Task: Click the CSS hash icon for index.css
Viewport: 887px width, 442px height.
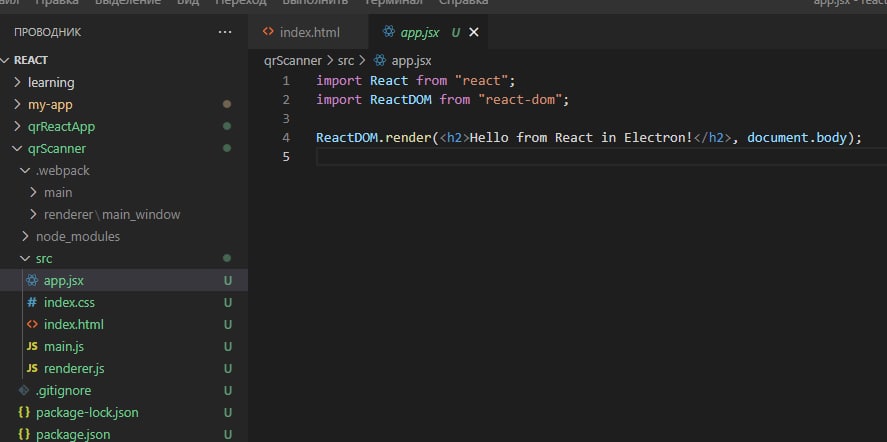Action: click(x=32, y=302)
